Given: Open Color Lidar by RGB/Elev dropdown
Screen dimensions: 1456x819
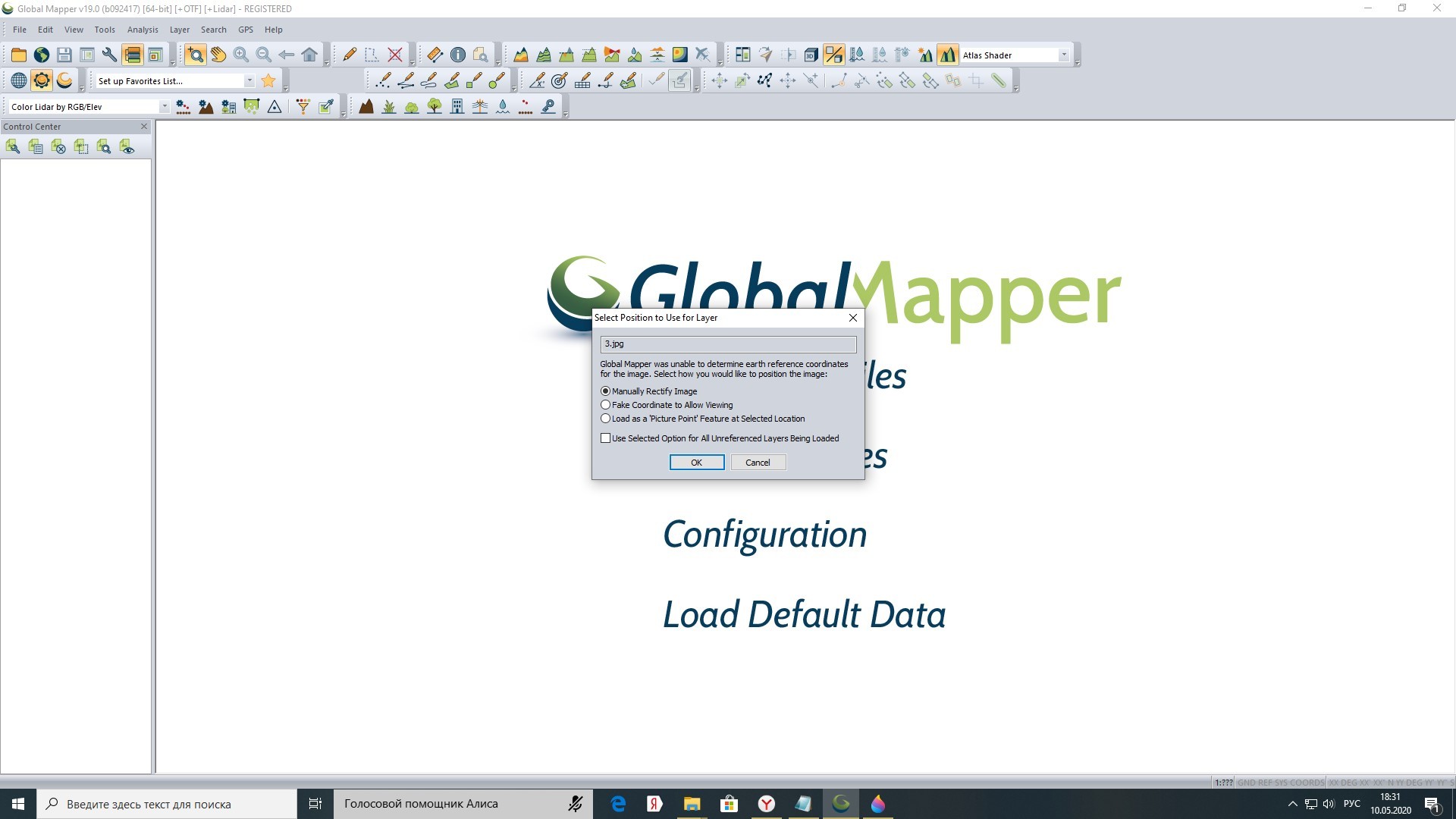Looking at the screenshot, I should coord(164,106).
